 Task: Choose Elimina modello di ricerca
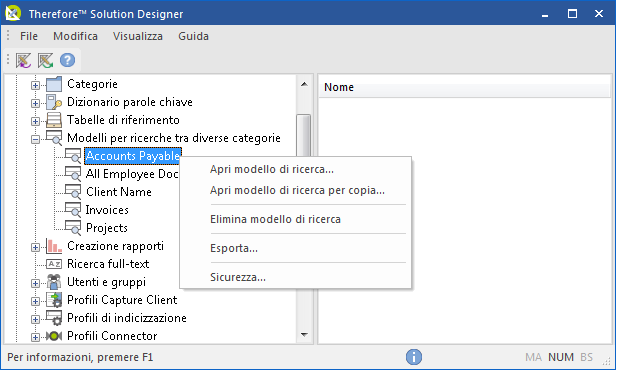[296, 219]
